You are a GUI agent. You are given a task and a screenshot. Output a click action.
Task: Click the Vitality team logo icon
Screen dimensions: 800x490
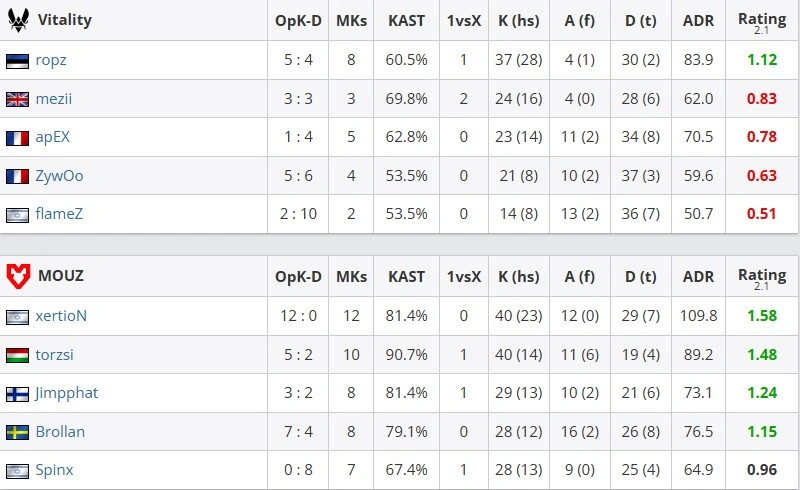click(18, 20)
